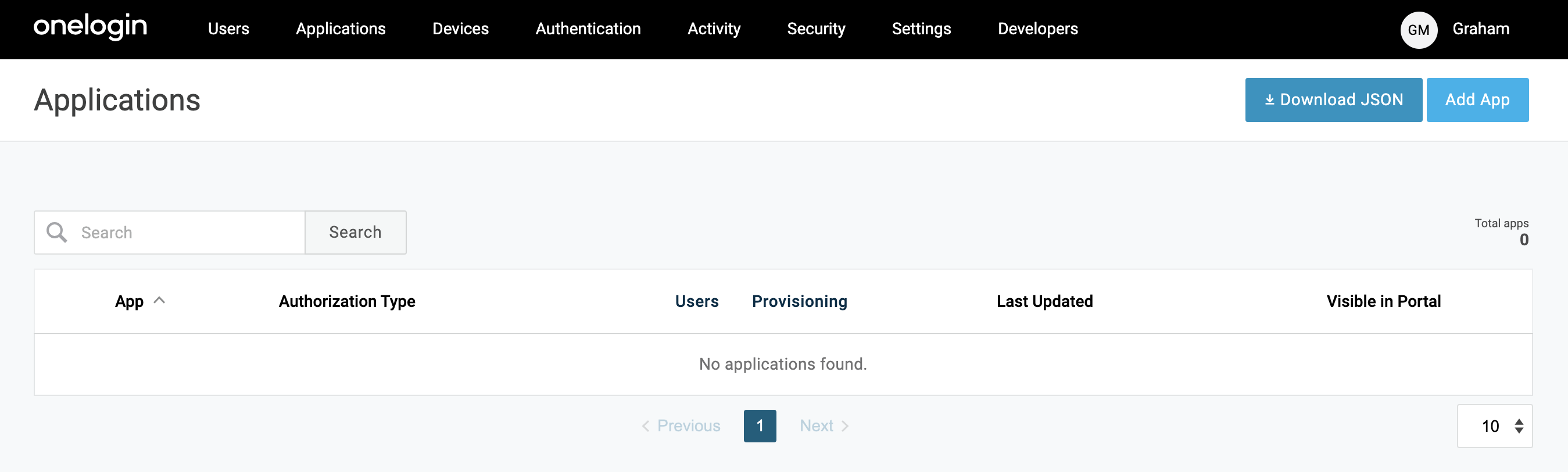Select page 1 in pagination
1568x472 pixels.
(760, 425)
